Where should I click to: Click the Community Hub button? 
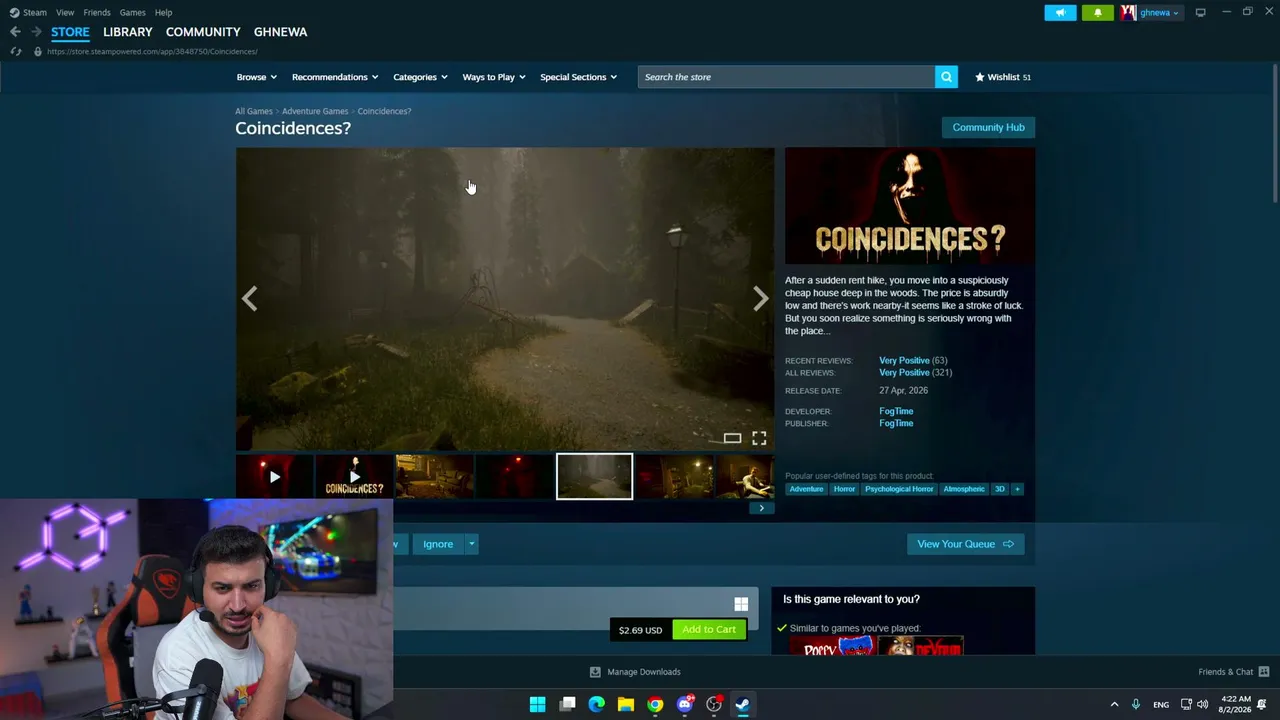(x=988, y=127)
